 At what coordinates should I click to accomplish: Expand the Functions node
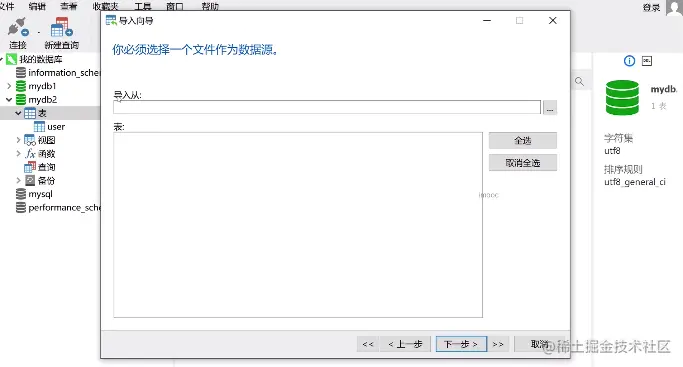[x=18, y=154]
